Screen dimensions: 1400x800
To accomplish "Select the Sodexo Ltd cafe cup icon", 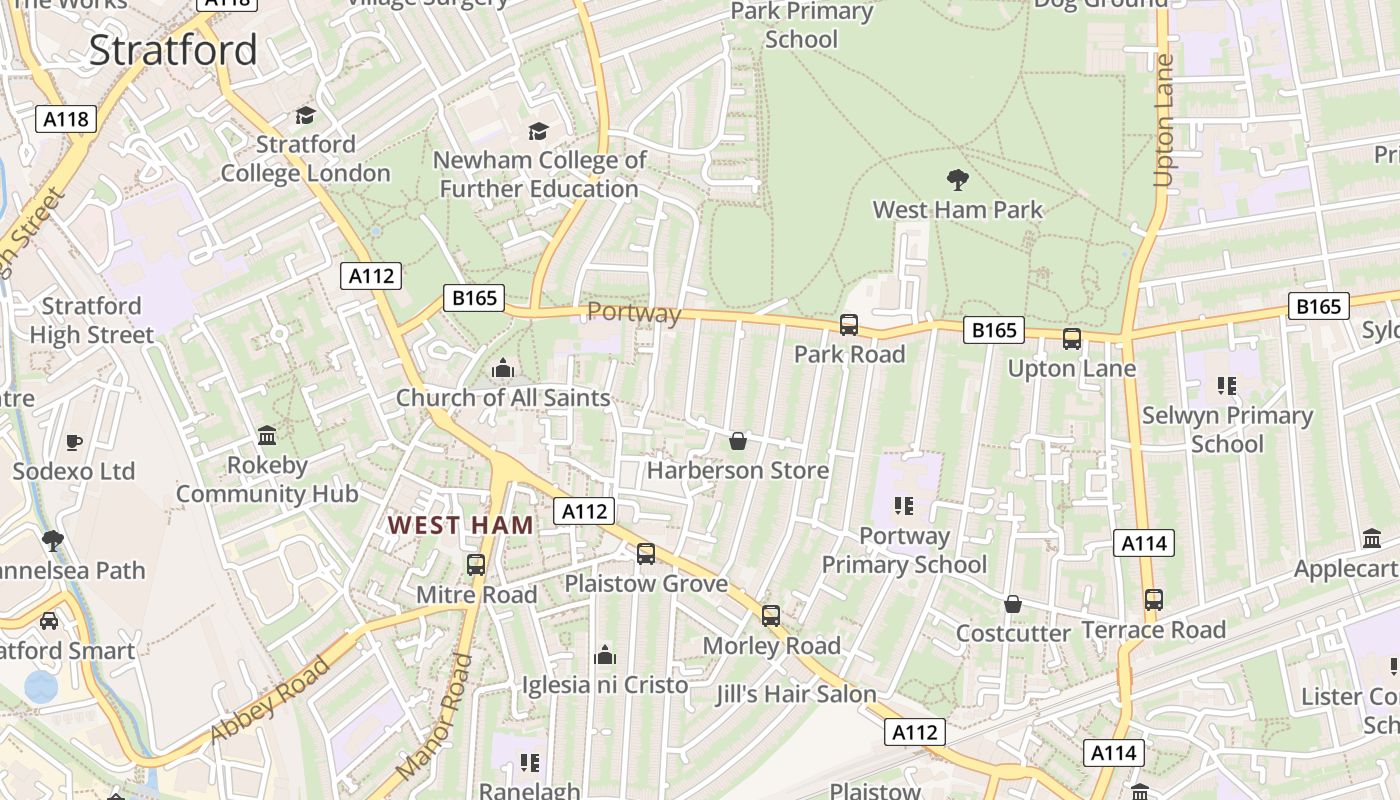I will click(73, 442).
